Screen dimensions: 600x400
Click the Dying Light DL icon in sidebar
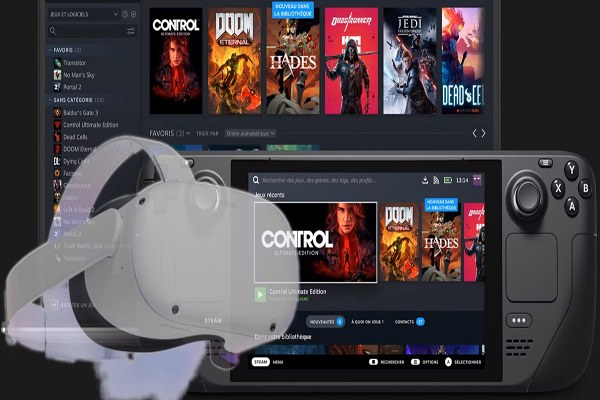coord(57,162)
